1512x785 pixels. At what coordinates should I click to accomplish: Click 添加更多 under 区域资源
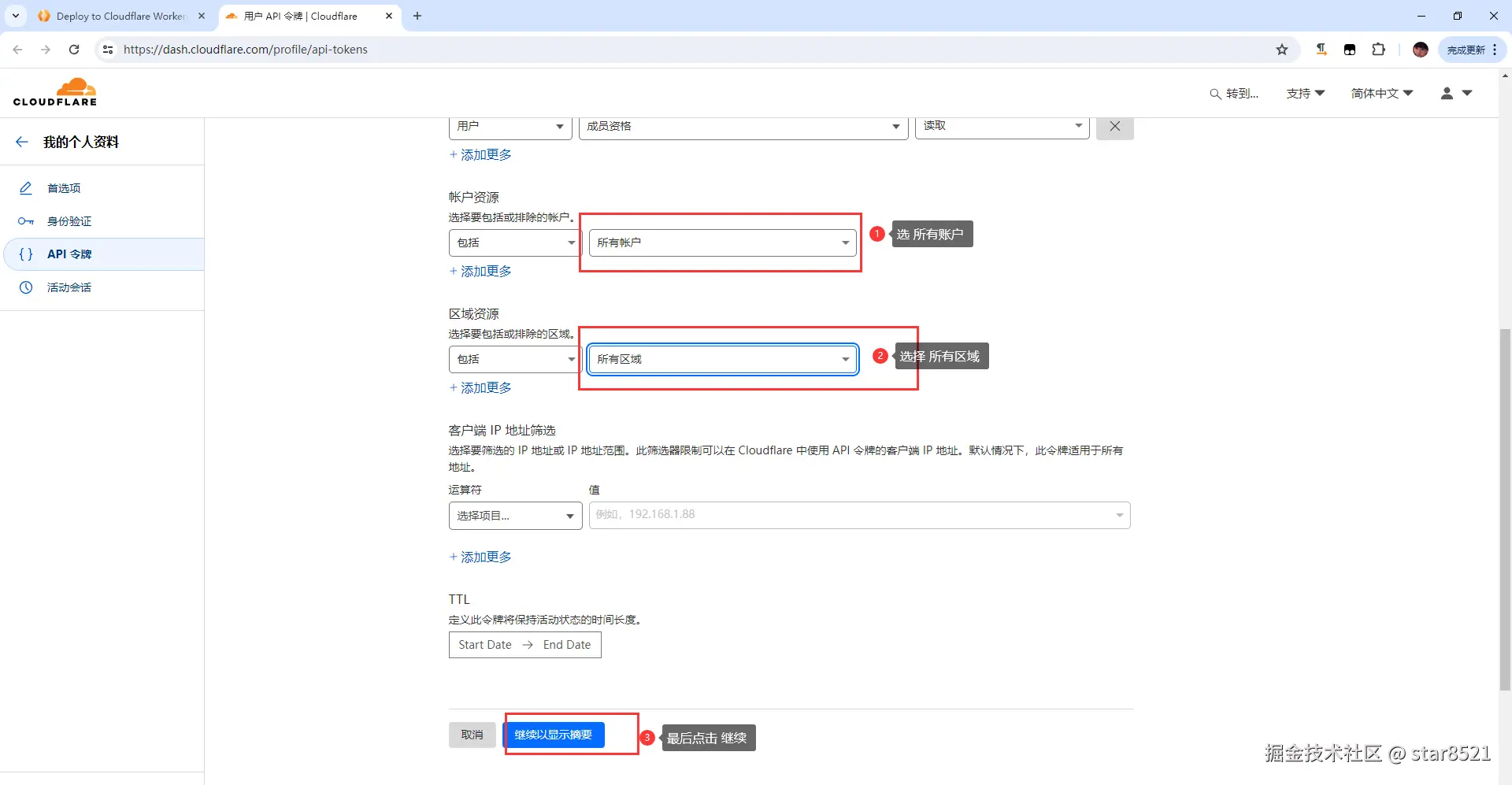coord(480,388)
